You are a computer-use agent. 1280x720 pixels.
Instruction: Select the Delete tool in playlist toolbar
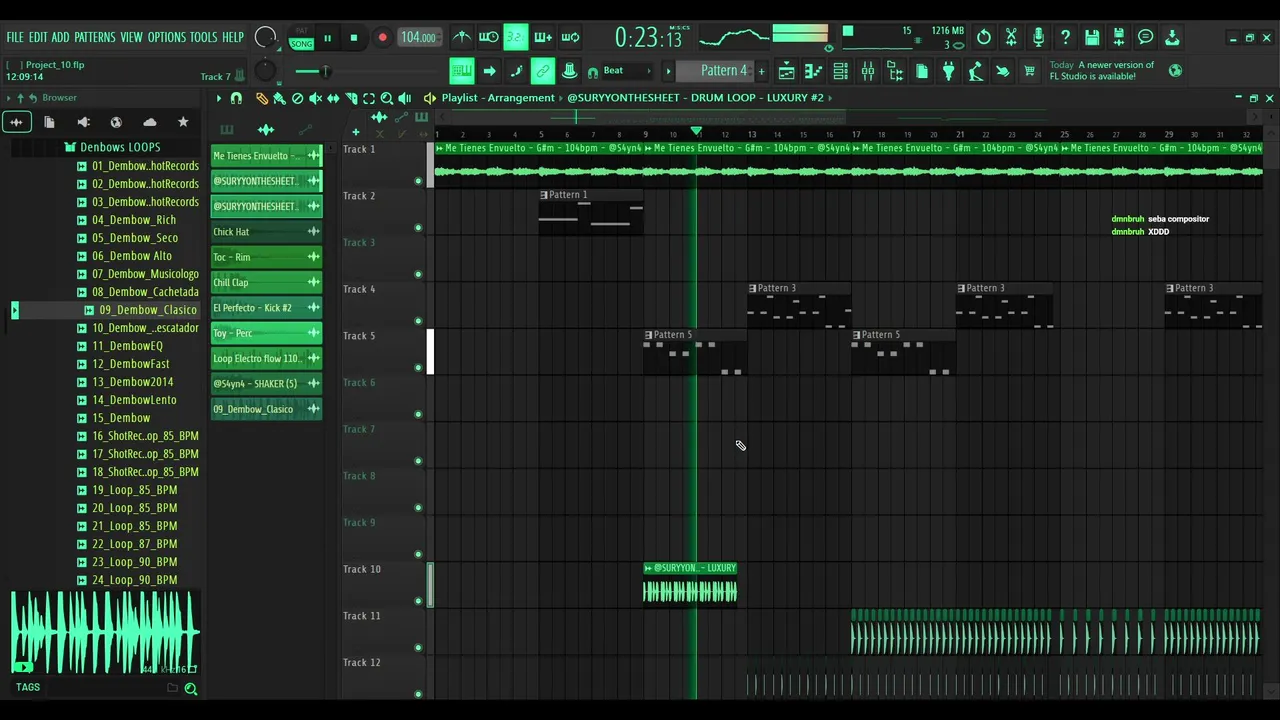click(297, 98)
